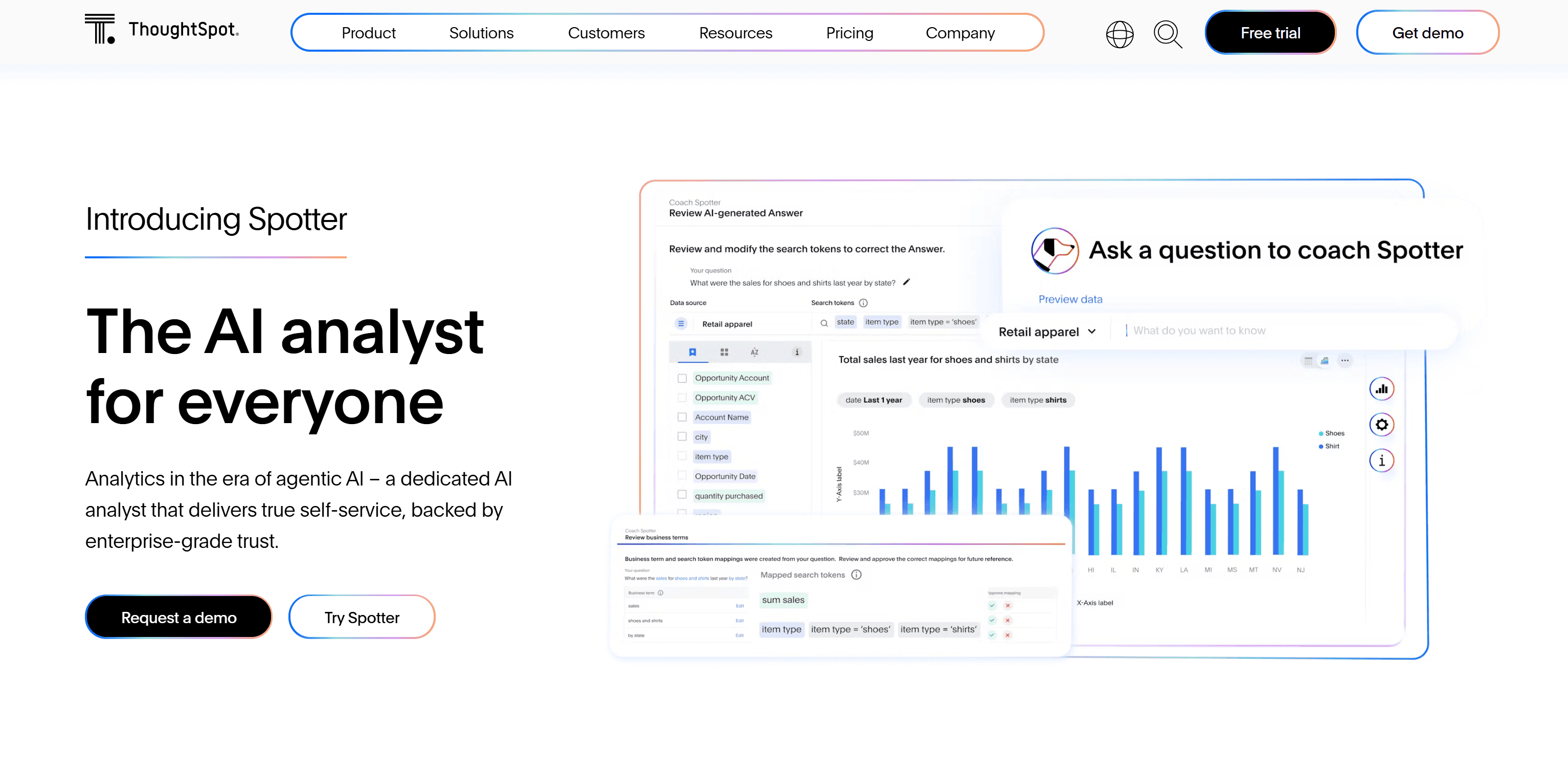Click Mapped search tokens info icon
The image size is (1568, 771).
pyautogui.click(x=856, y=575)
